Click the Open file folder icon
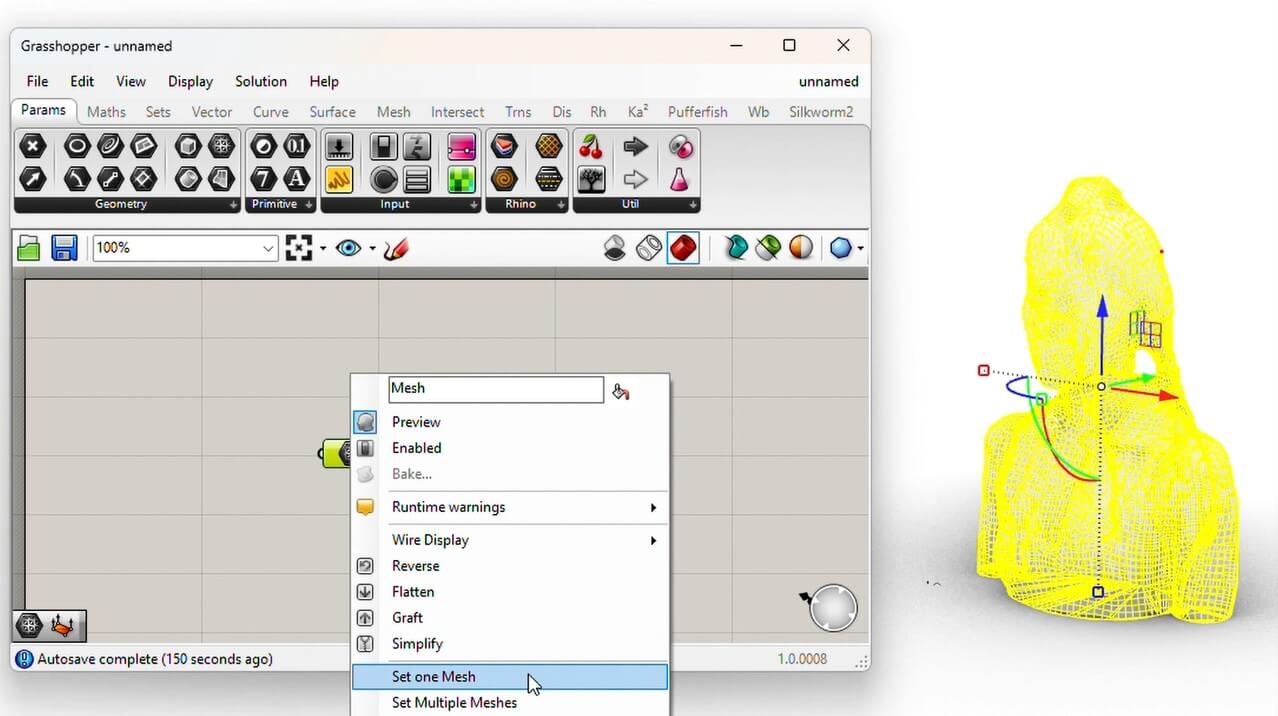1278x716 pixels. click(x=29, y=248)
